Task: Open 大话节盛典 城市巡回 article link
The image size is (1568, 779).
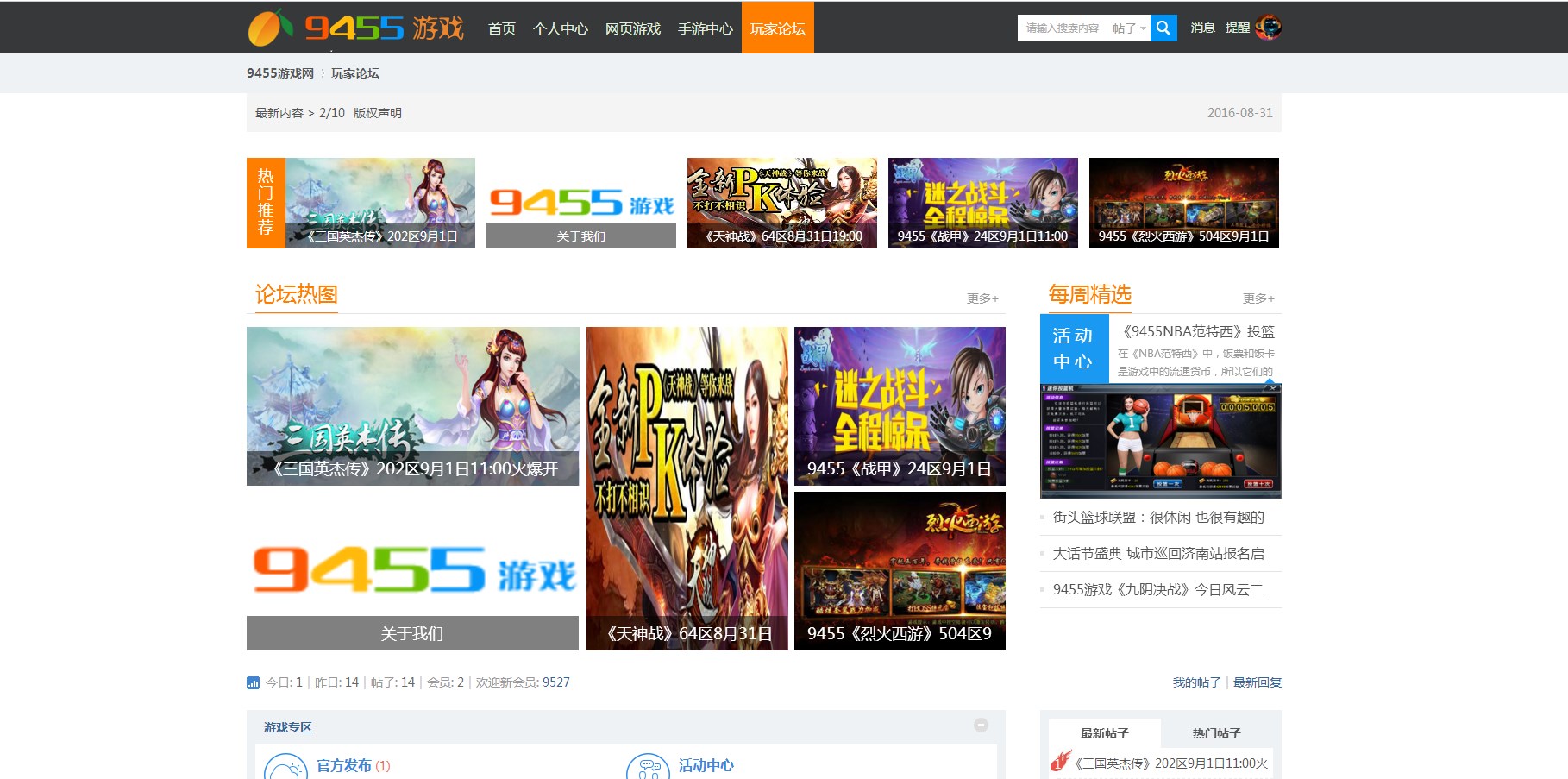Action: coord(1158,554)
